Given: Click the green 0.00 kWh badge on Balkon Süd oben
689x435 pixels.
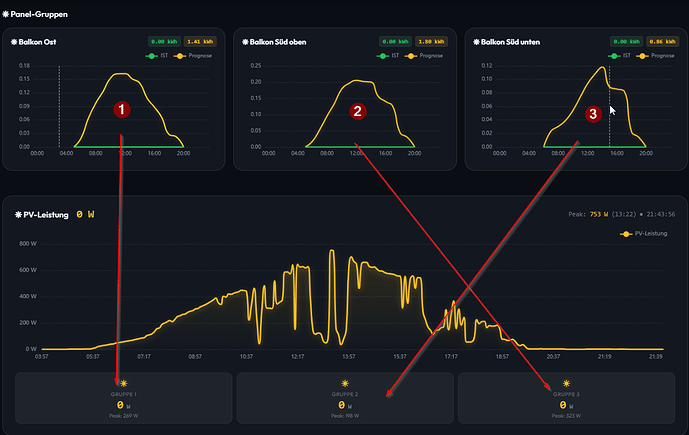Looking at the screenshot, I should (395, 42).
